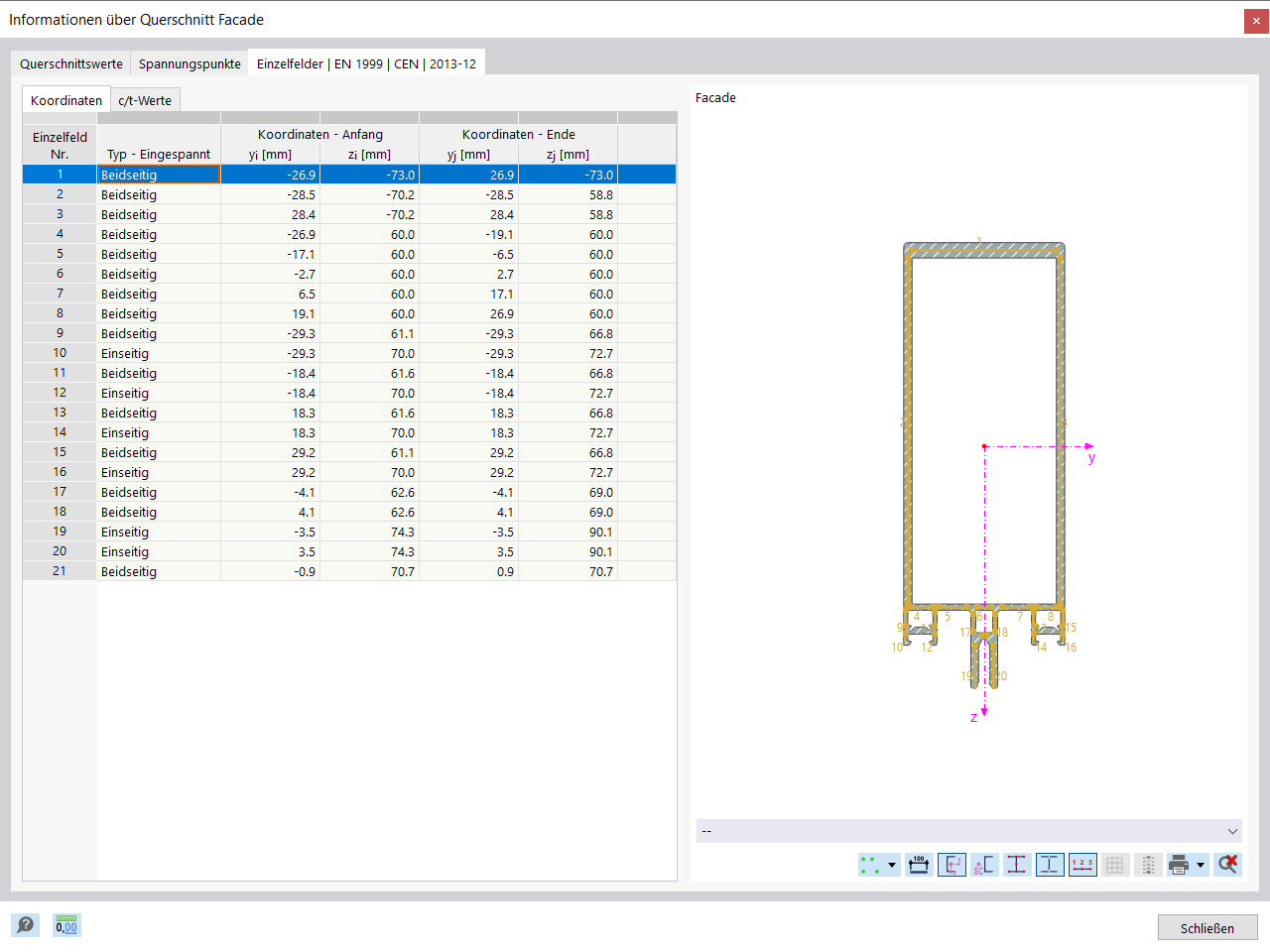Print the cross-section graphic
1270x952 pixels.
click(1179, 865)
